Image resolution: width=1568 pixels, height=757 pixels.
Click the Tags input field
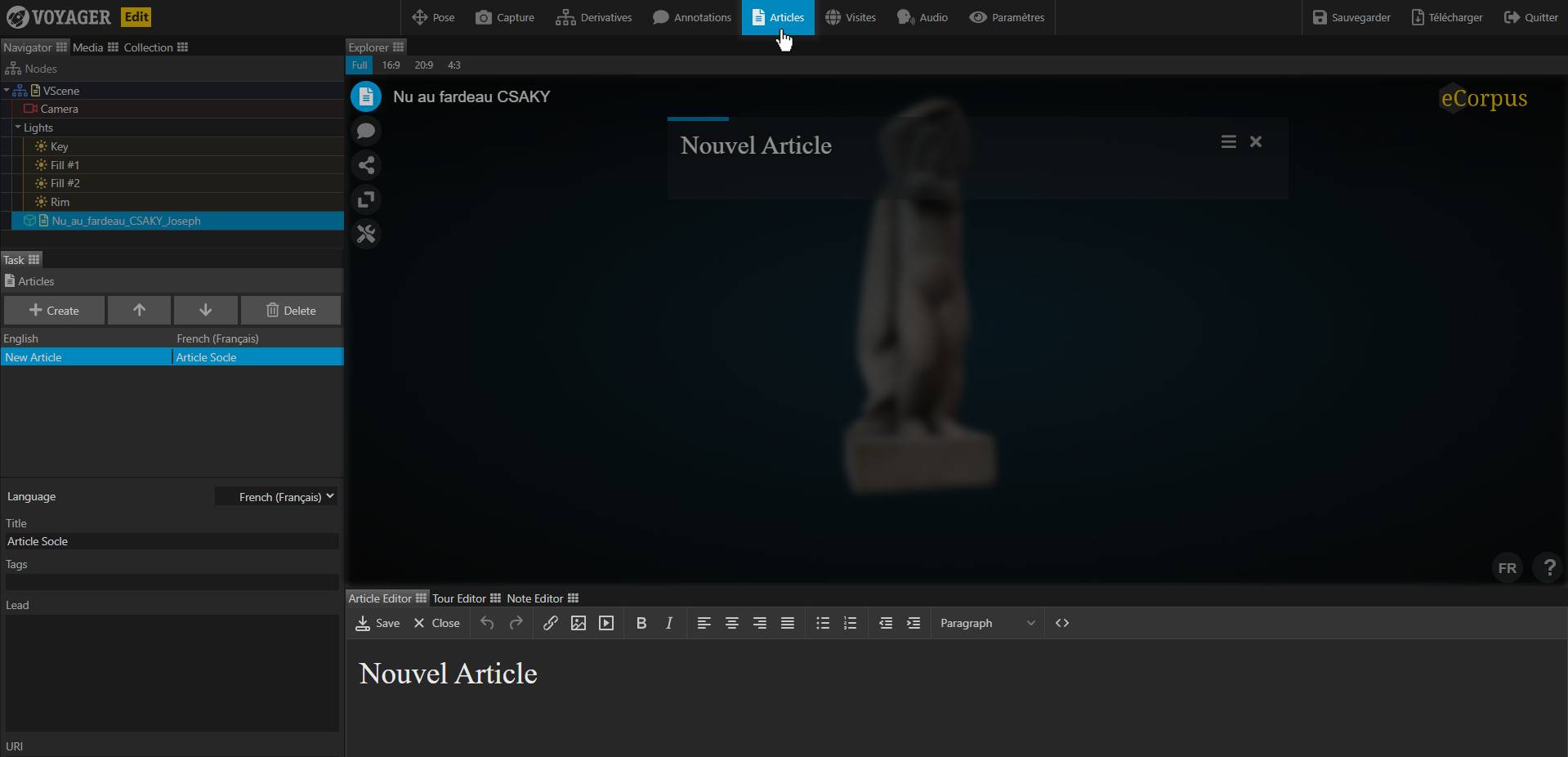tap(172, 582)
